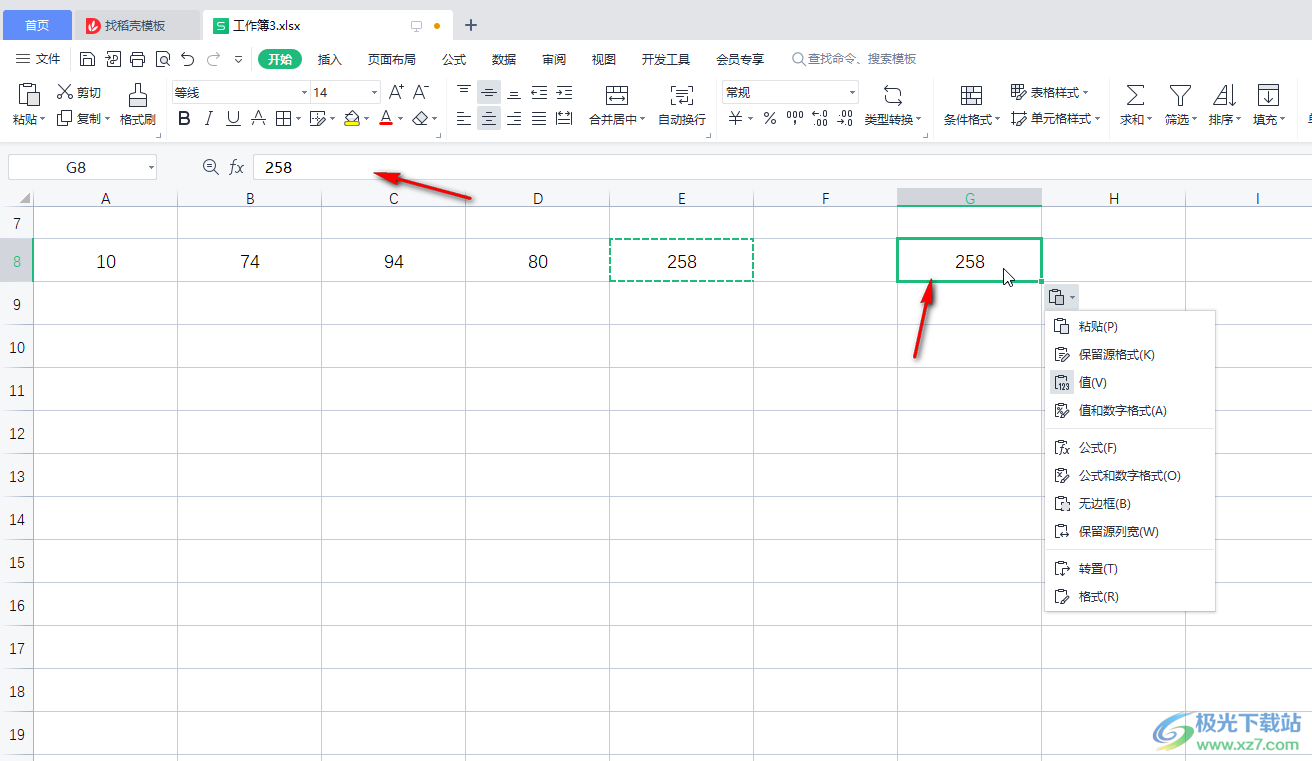Select the Format Painter (格式刷)
This screenshot has height=761, width=1312.
pos(138,104)
